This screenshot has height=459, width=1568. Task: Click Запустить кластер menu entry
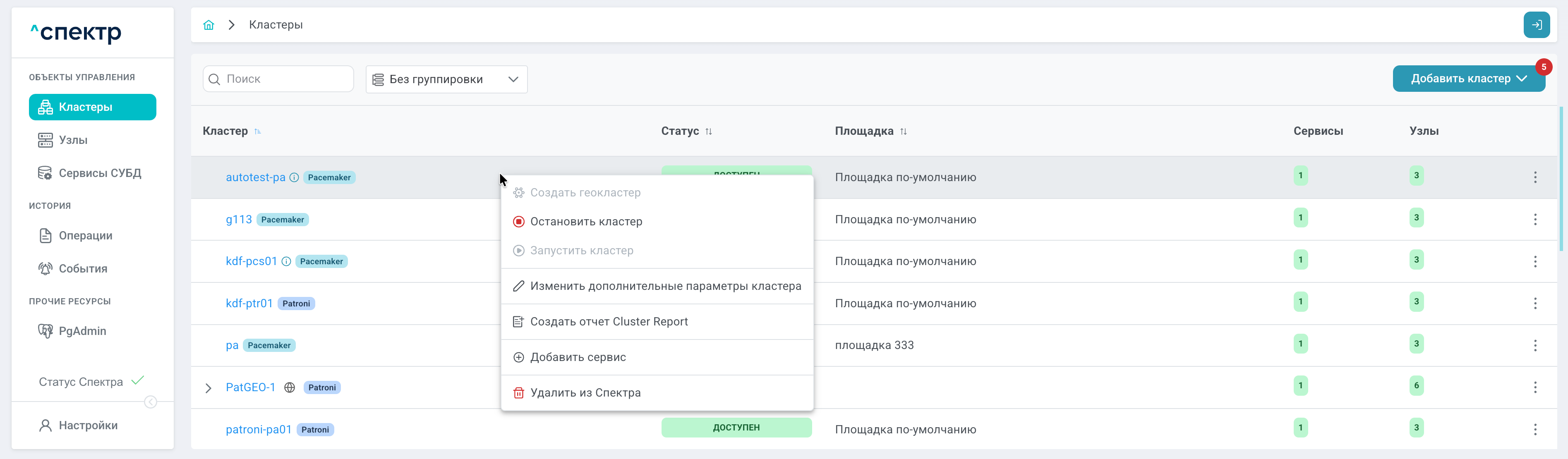657,250
